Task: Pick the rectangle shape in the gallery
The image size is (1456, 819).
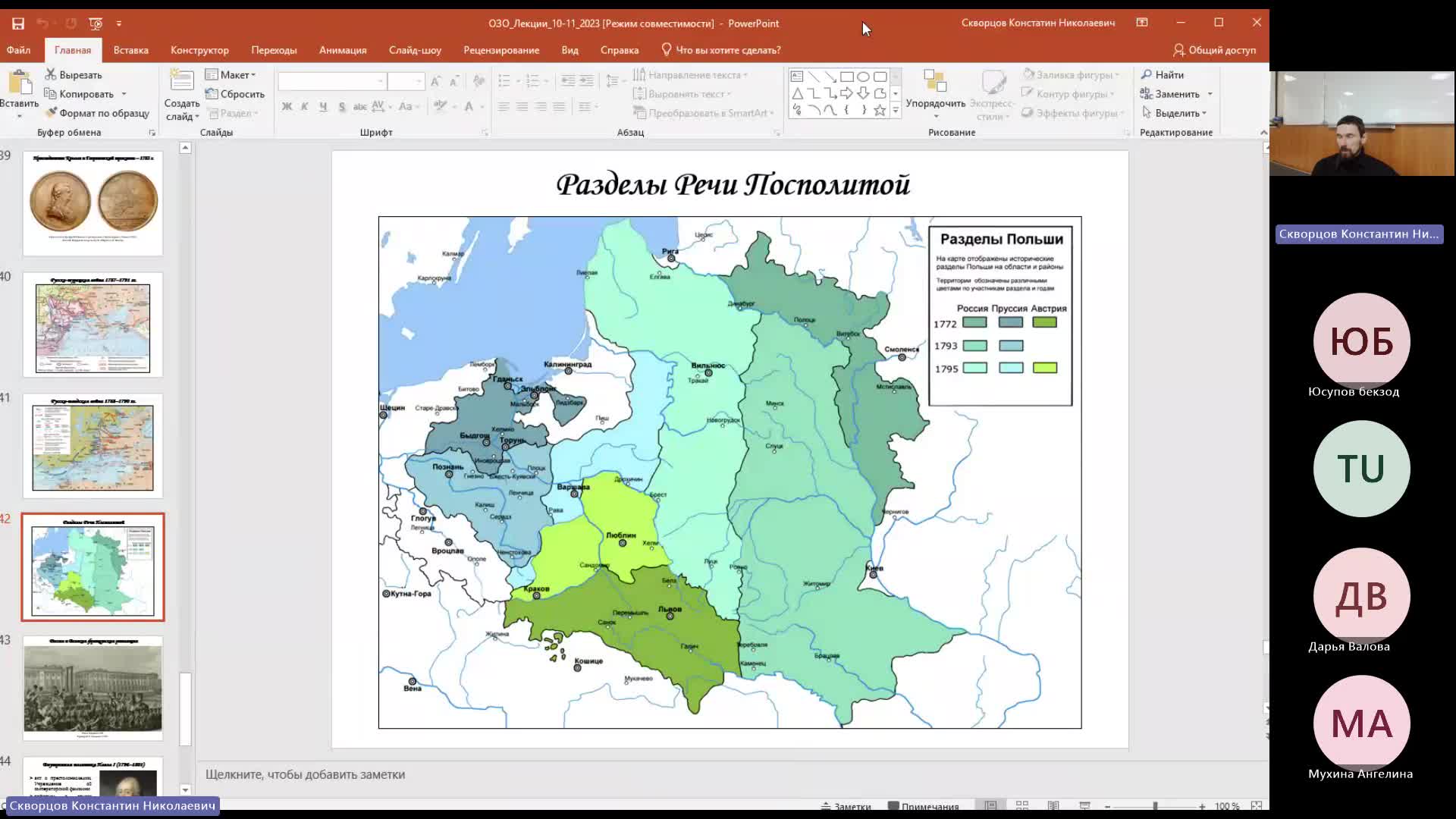Action: point(847,77)
